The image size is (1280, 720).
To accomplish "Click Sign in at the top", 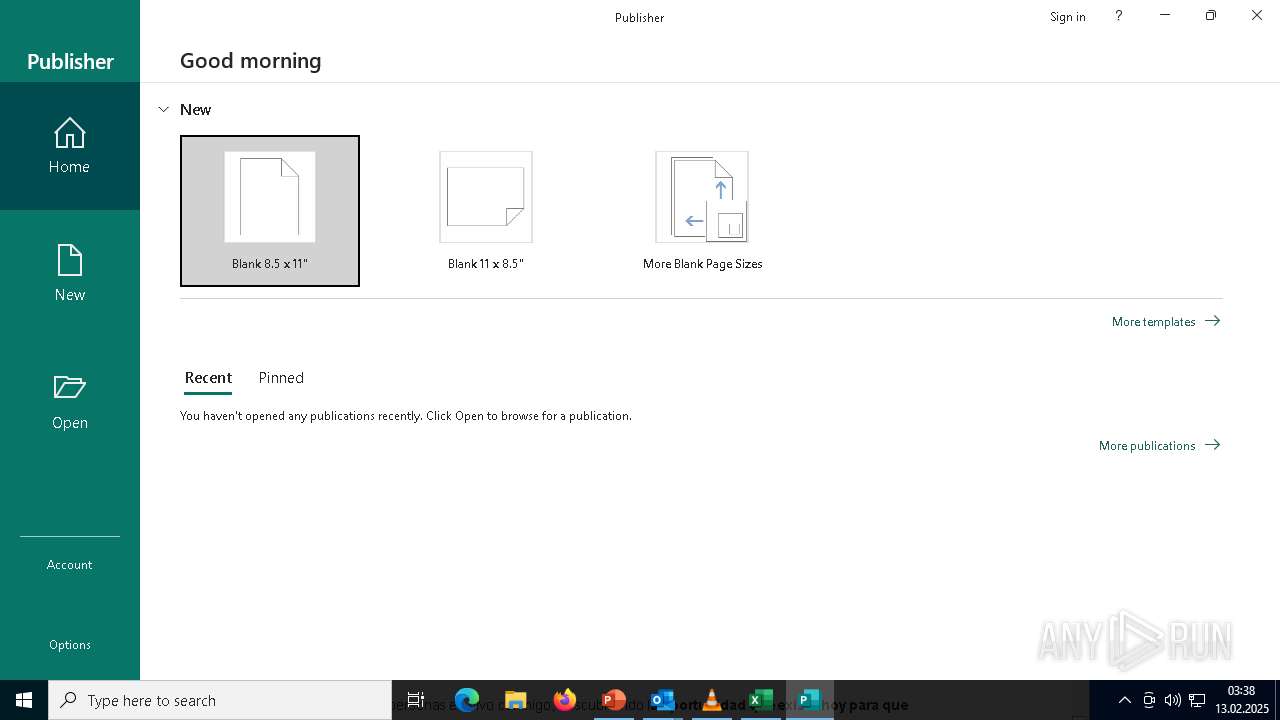I will (x=1067, y=17).
